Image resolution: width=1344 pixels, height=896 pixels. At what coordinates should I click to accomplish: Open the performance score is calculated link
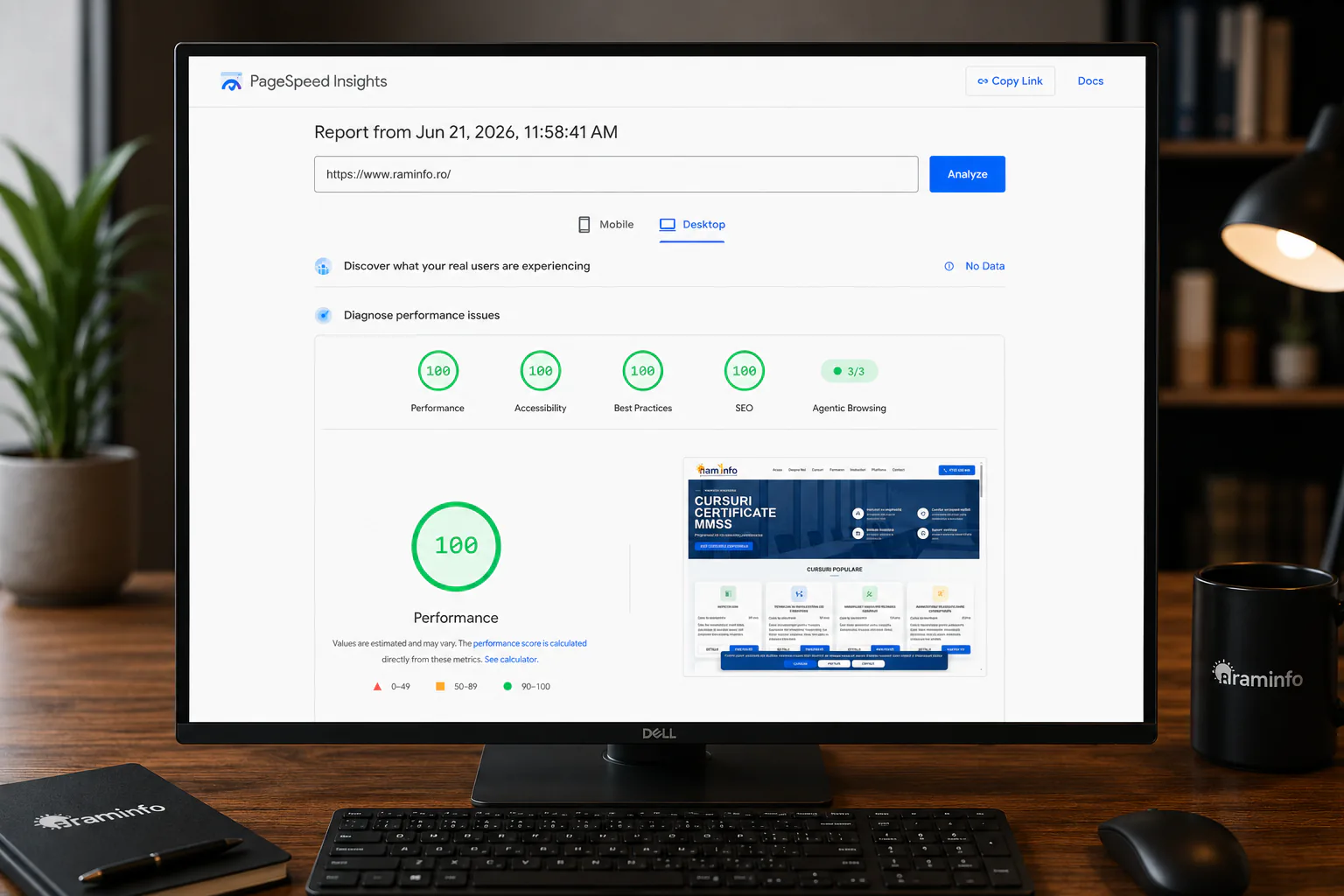(x=530, y=643)
